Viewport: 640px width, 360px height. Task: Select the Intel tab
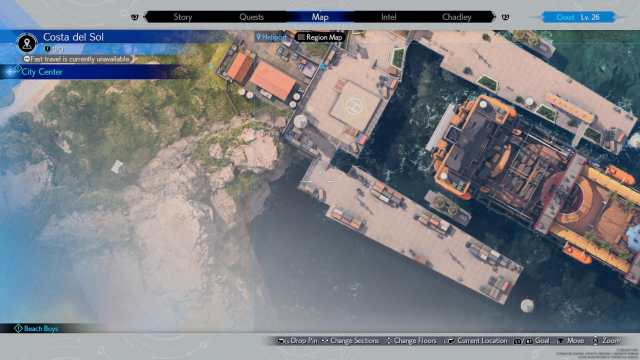(388, 17)
